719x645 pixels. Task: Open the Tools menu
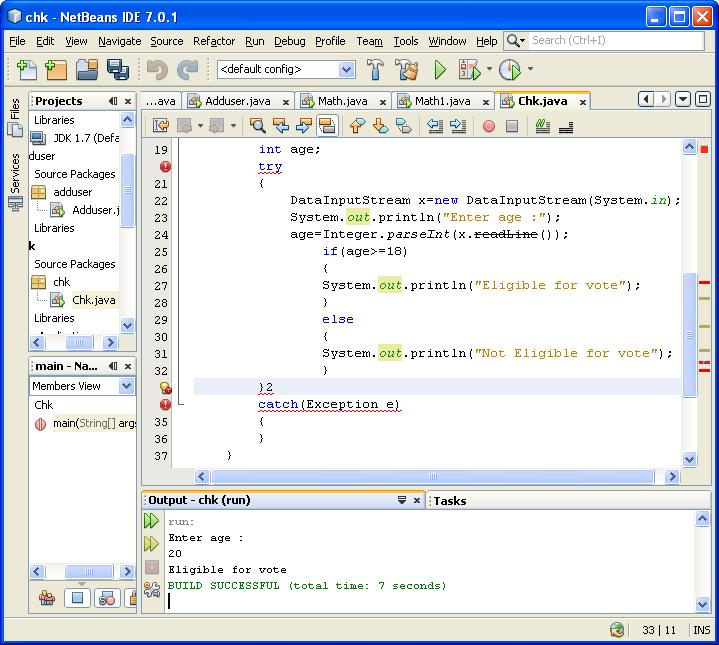(x=406, y=41)
